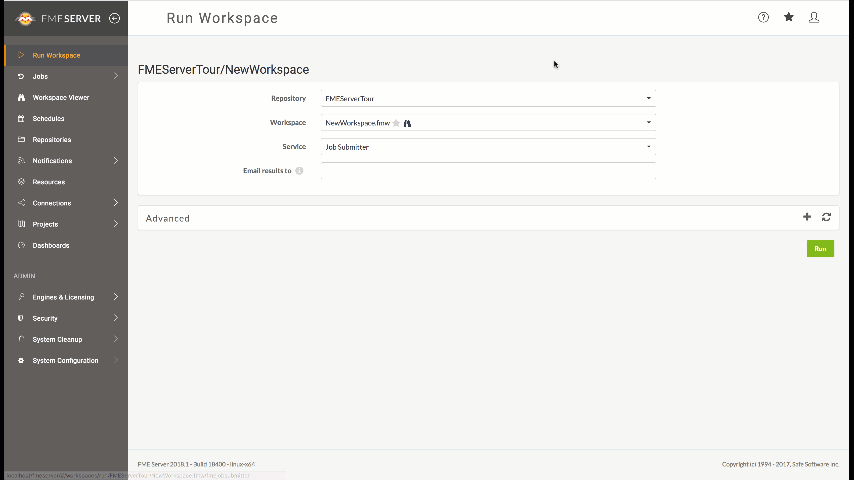Click the Run Workspace play icon

click(x=21, y=55)
